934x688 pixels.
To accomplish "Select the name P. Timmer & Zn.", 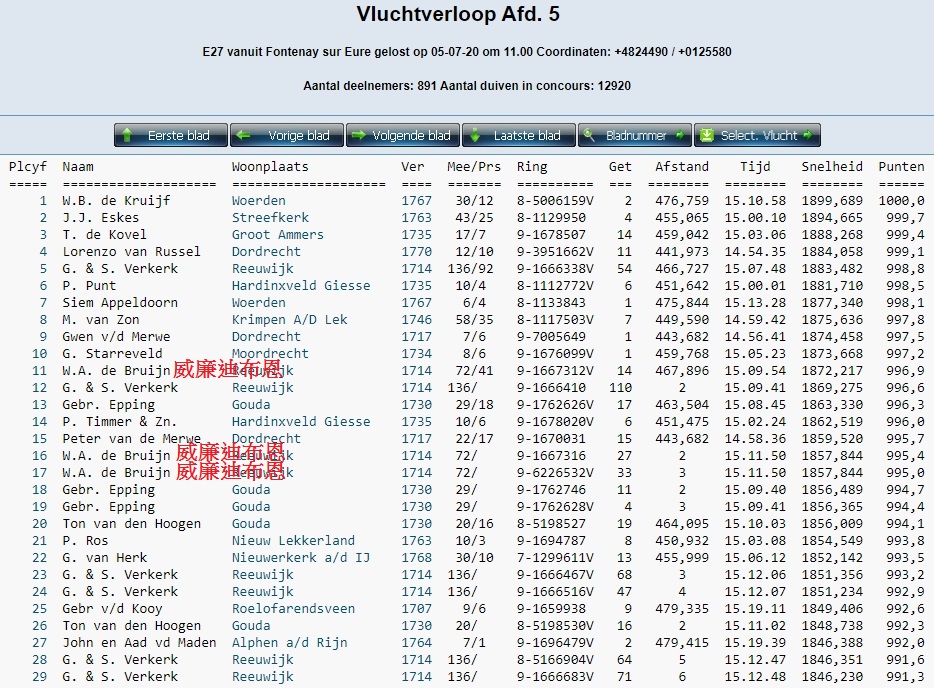I will (x=120, y=422).
